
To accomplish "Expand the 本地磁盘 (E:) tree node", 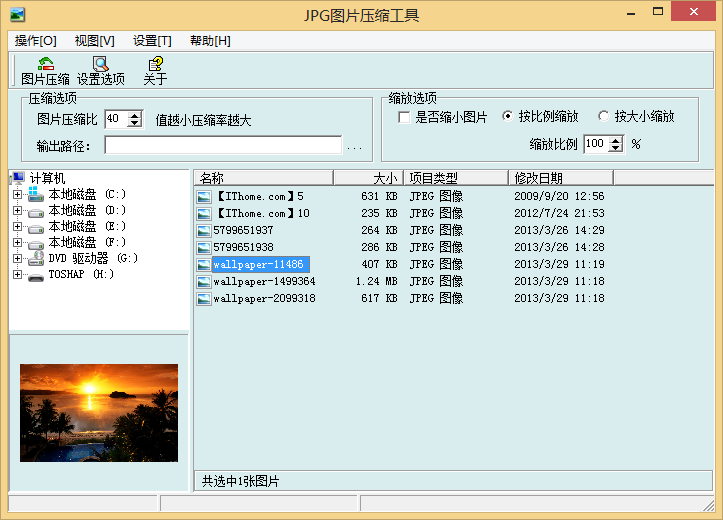I will coord(17,226).
